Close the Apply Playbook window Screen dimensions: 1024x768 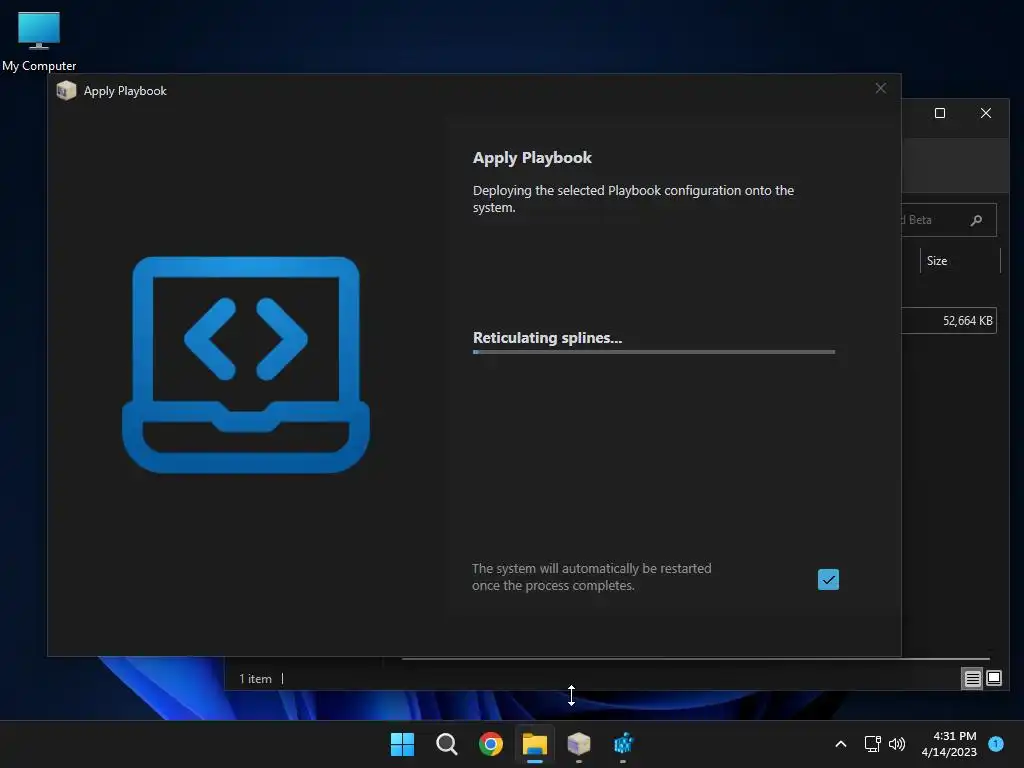(880, 88)
